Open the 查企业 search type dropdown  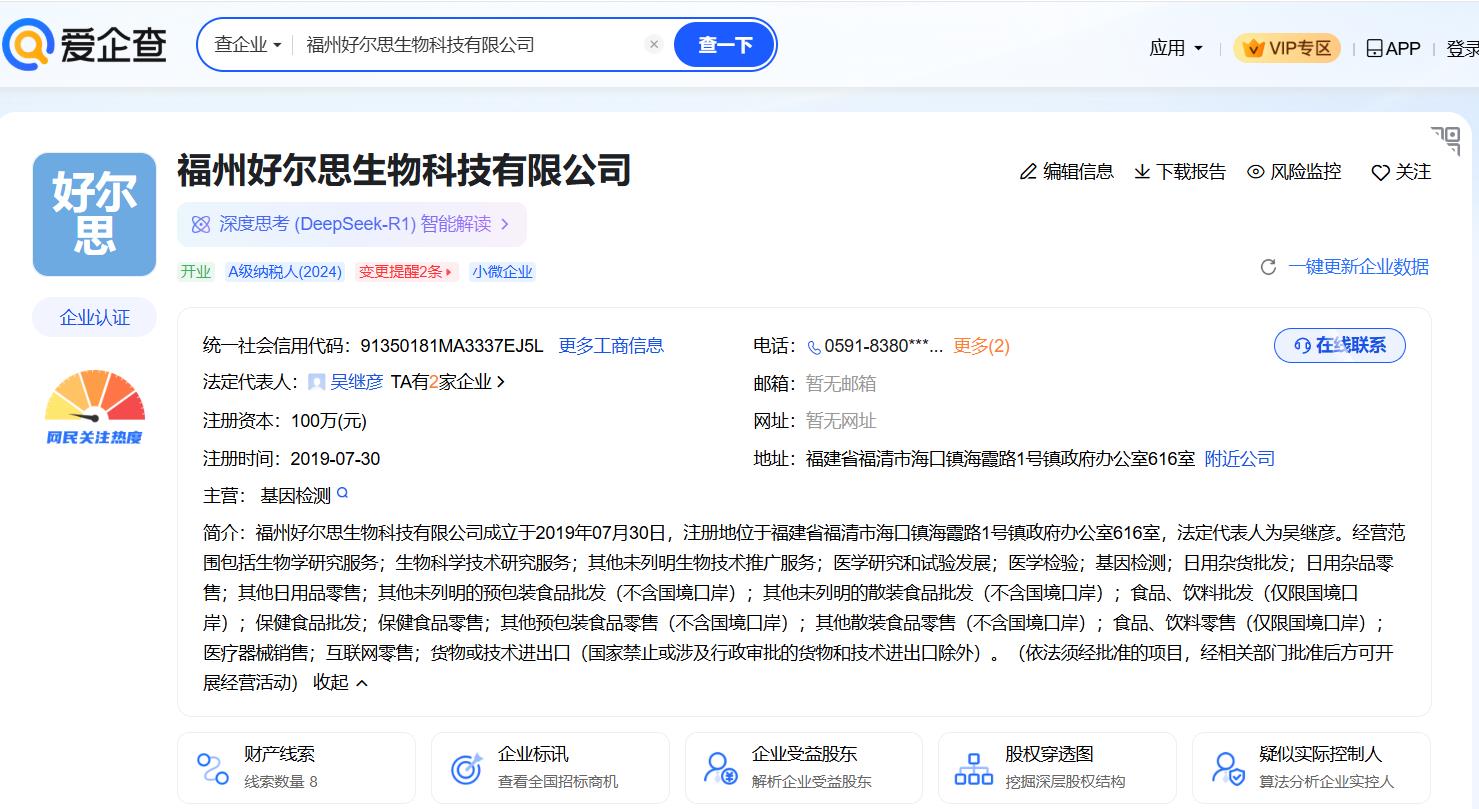pos(247,45)
